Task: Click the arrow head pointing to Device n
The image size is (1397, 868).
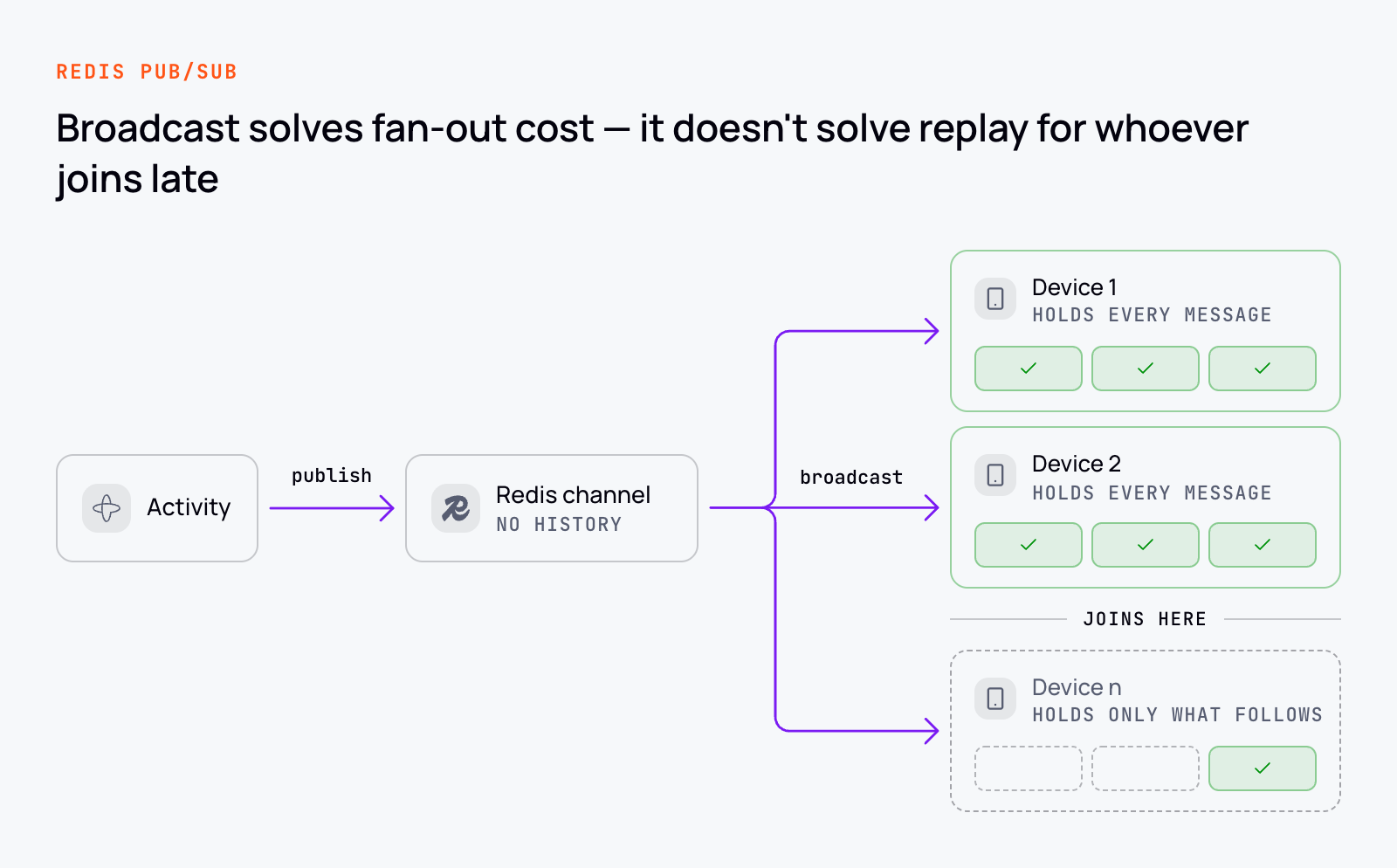Action: 931,731
